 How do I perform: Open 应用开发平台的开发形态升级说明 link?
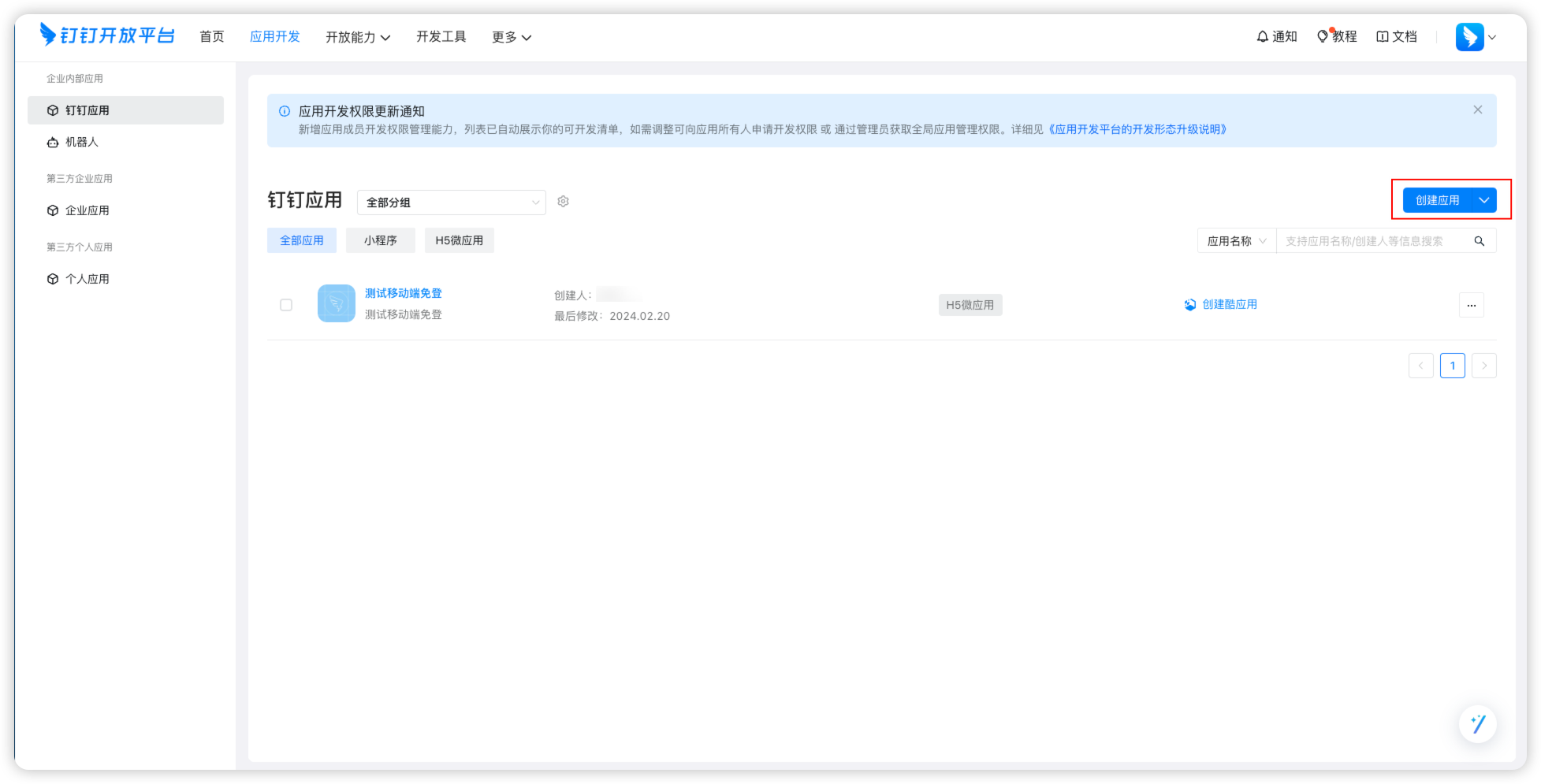pos(1137,129)
